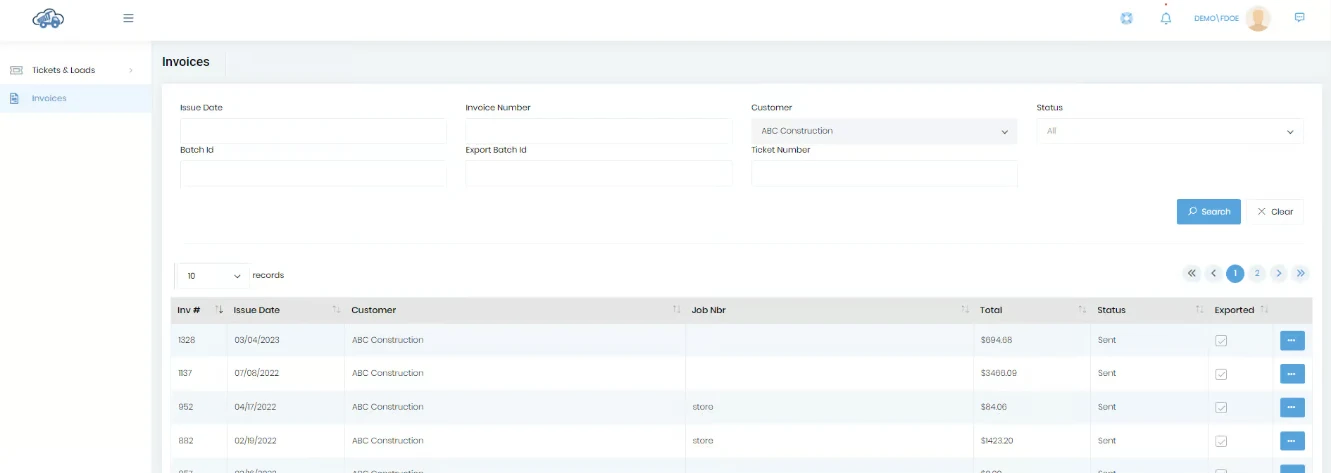Open the notifications bell
This screenshot has height=473, width=1331.
(x=1165, y=18)
